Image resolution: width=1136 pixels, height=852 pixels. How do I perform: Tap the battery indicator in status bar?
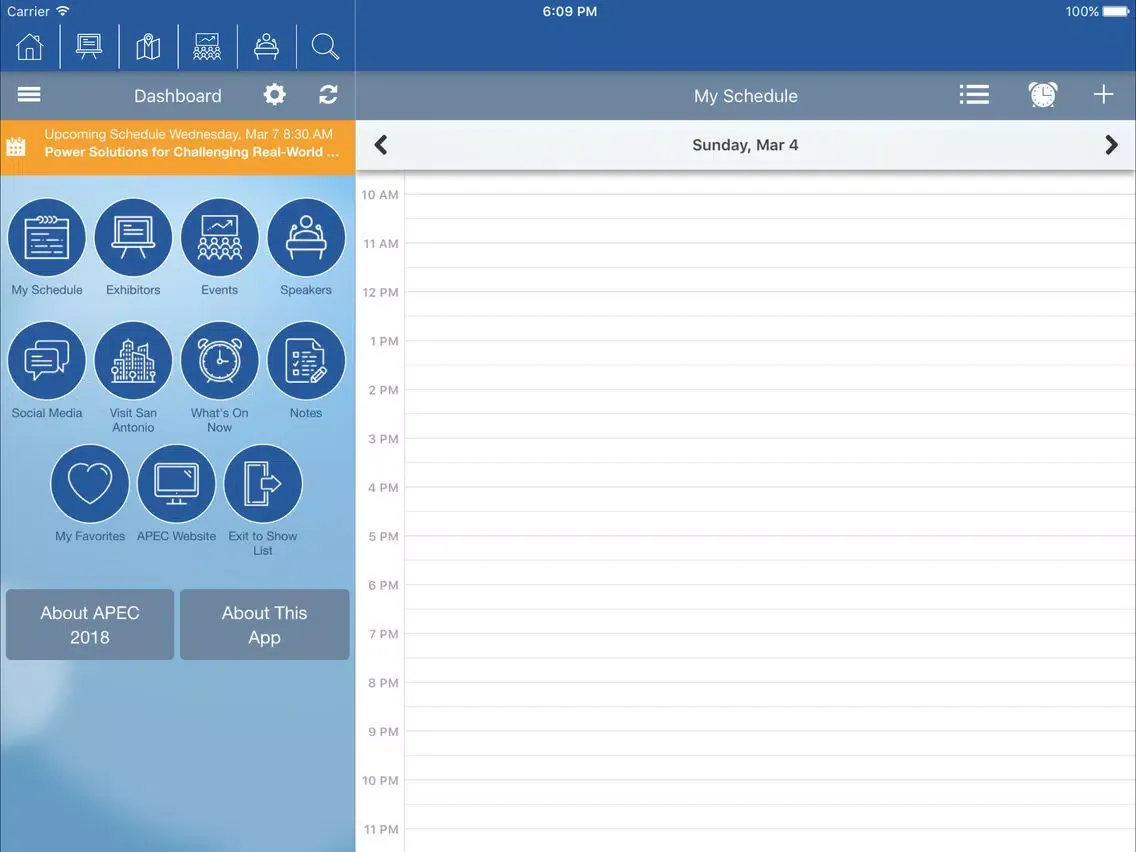[1116, 12]
